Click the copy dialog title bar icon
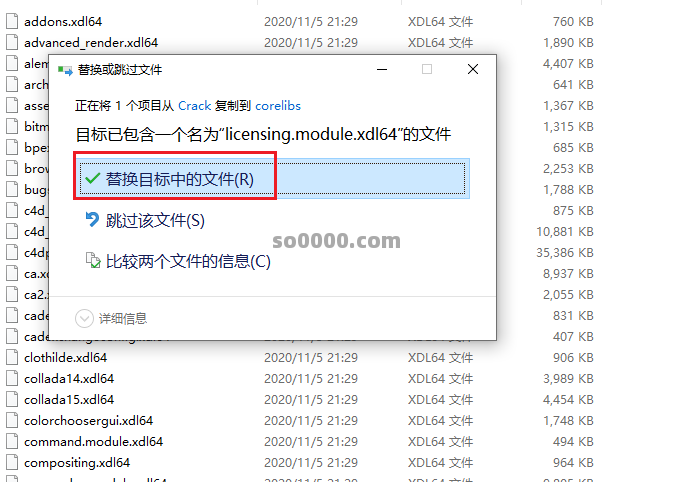This screenshot has width=674, height=482. coord(65,70)
